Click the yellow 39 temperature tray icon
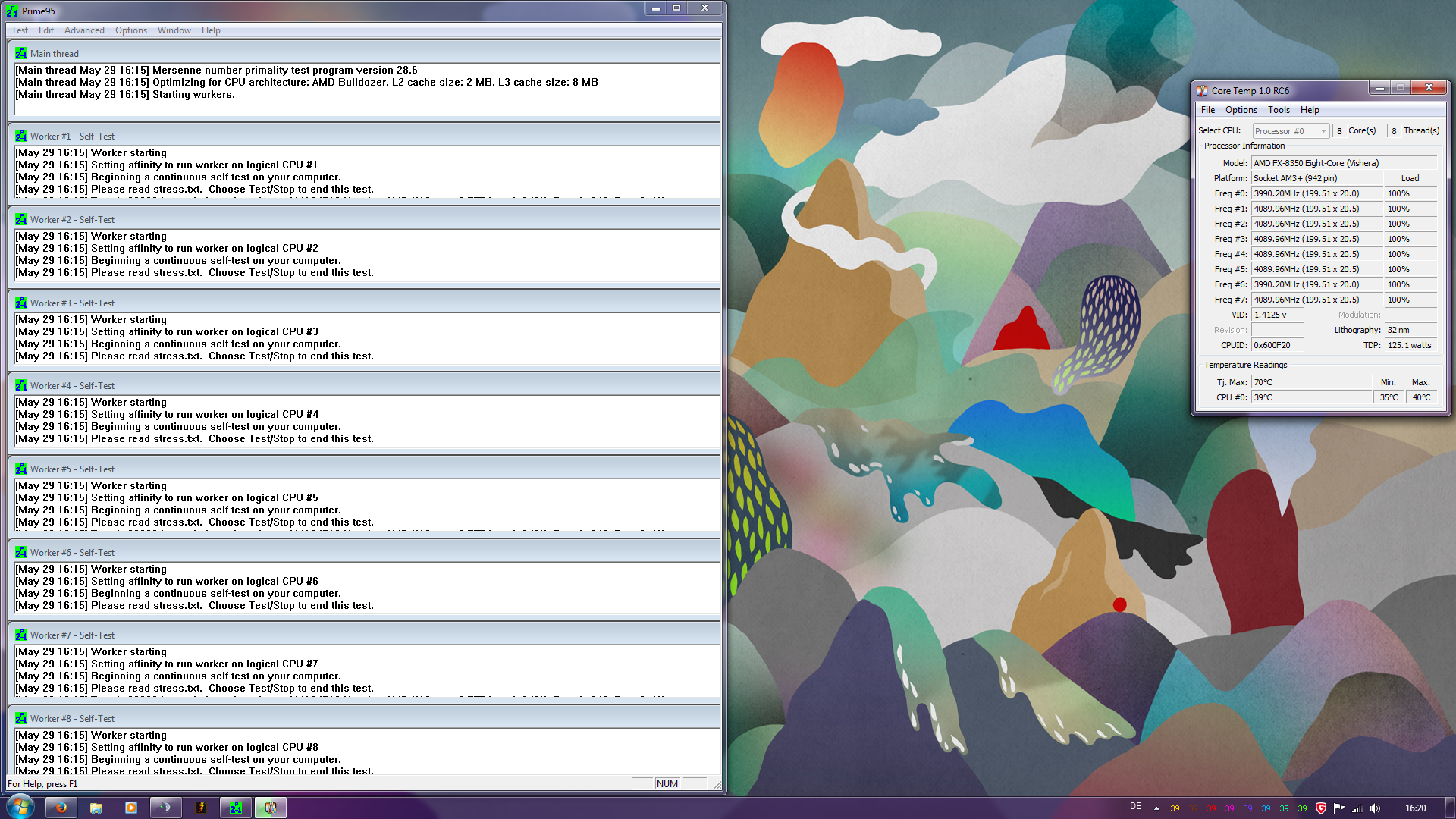The width and height of the screenshot is (1456, 819). [1175, 808]
